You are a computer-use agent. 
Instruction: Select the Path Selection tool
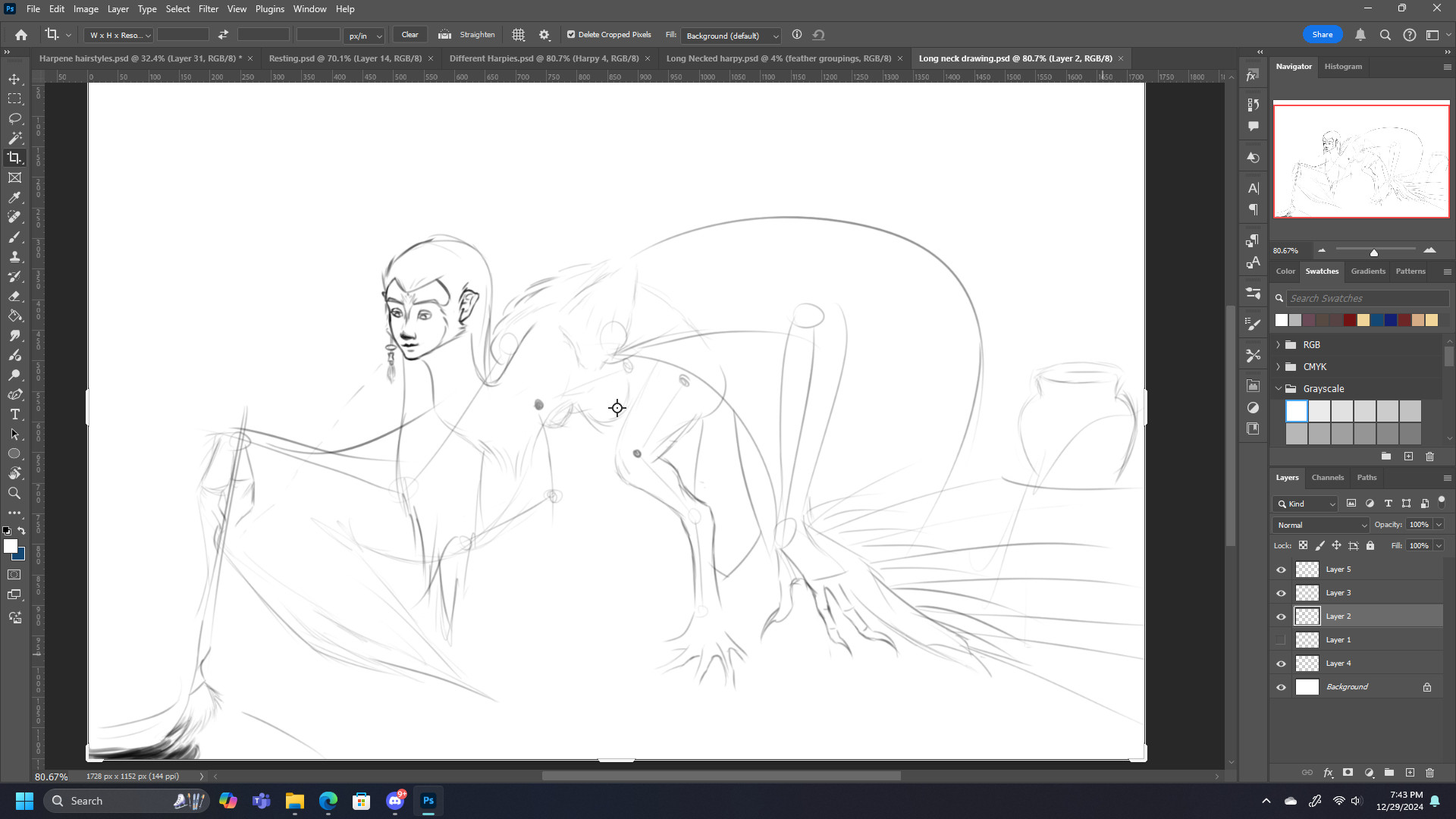pos(14,434)
